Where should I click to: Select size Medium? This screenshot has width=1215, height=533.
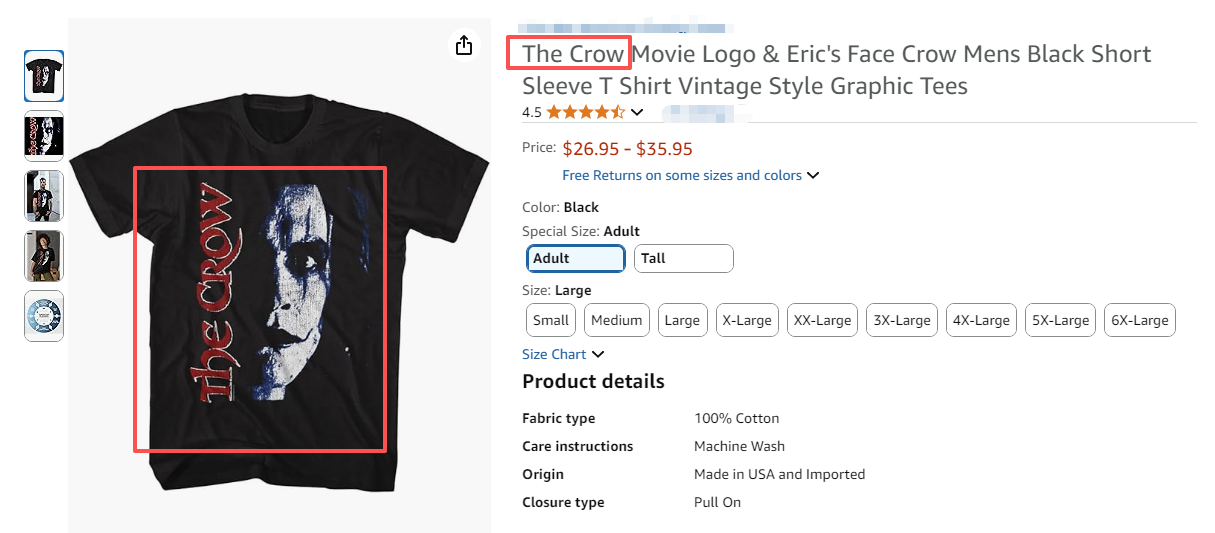point(616,320)
